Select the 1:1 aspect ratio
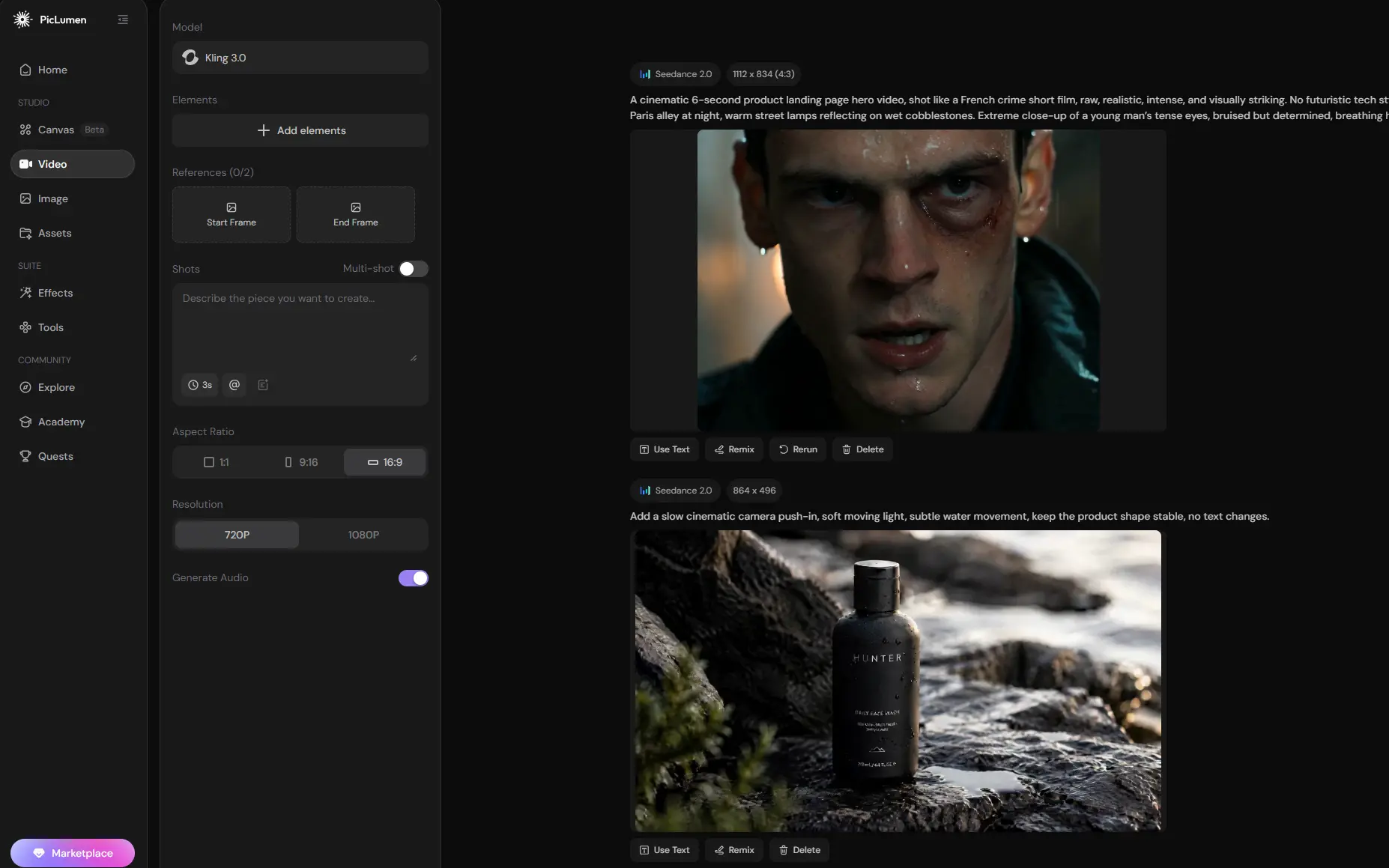The width and height of the screenshot is (1389, 868). pyautogui.click(x=217, y=462)
